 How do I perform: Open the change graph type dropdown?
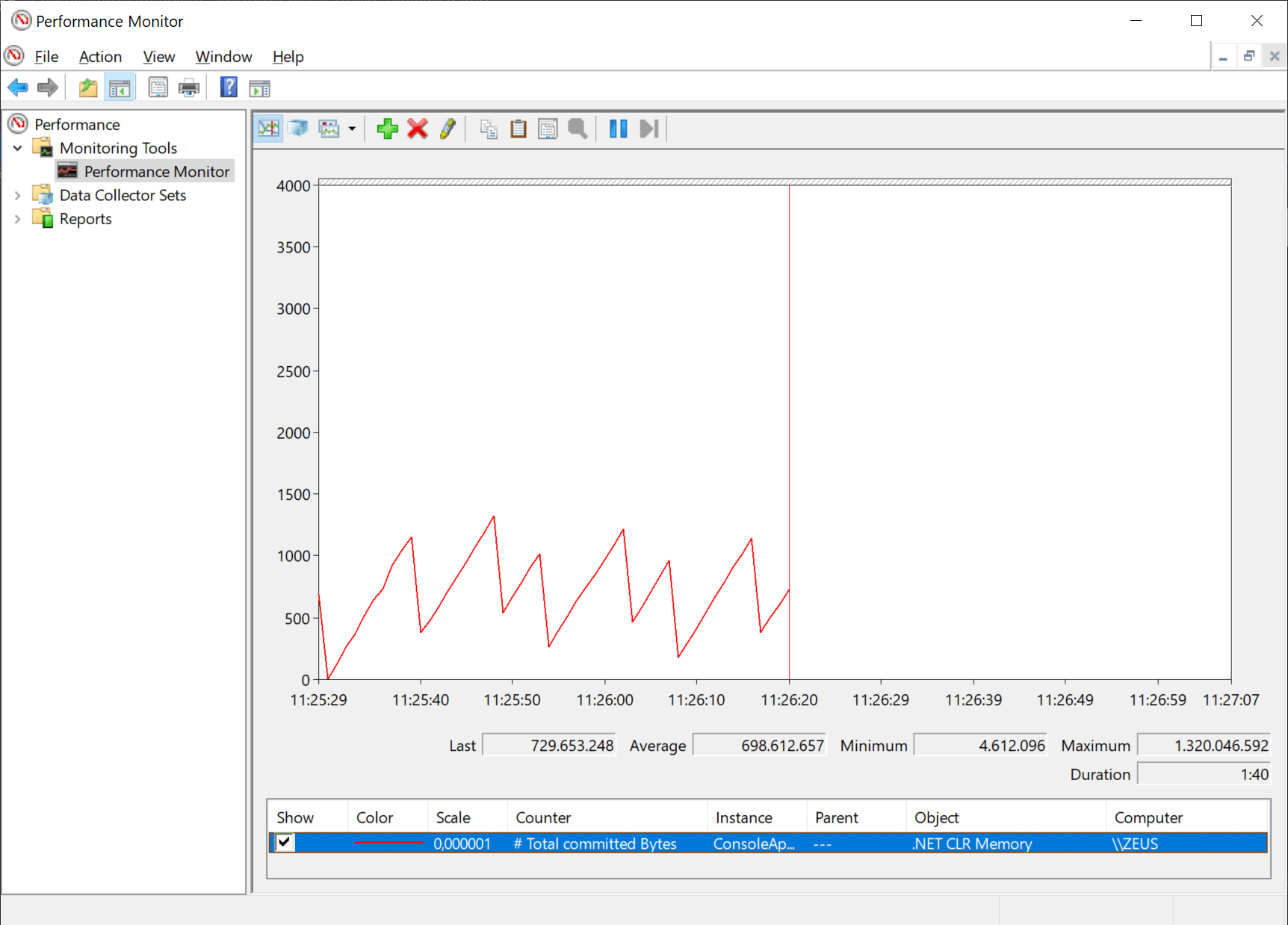click(x=352, y=129)
